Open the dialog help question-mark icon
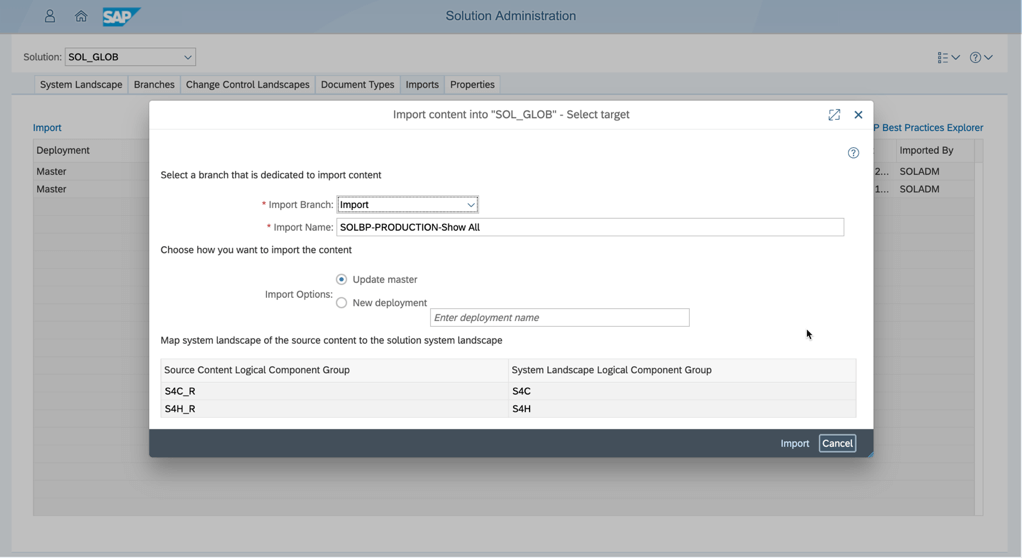Image resolution: width=1022 pixels, height=558 pixels. pyautogui.click(x=853, y=153)
